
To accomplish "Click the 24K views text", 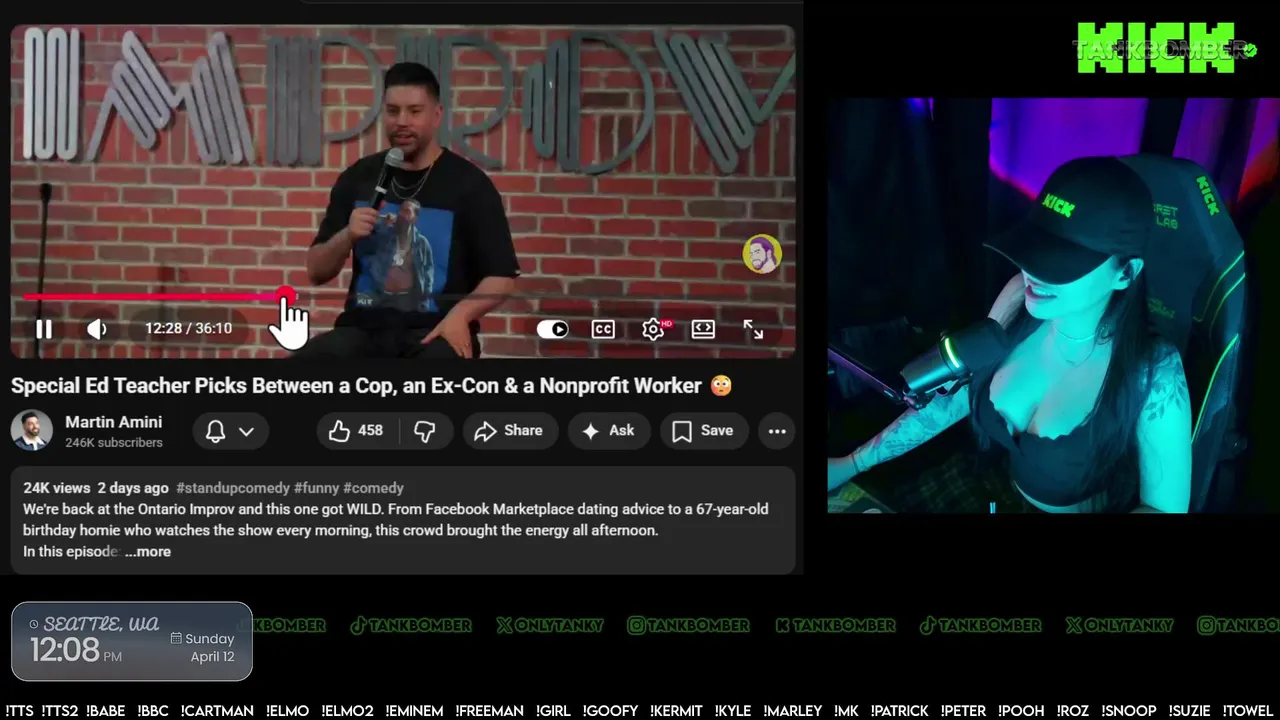I will [x=57, y=488].
